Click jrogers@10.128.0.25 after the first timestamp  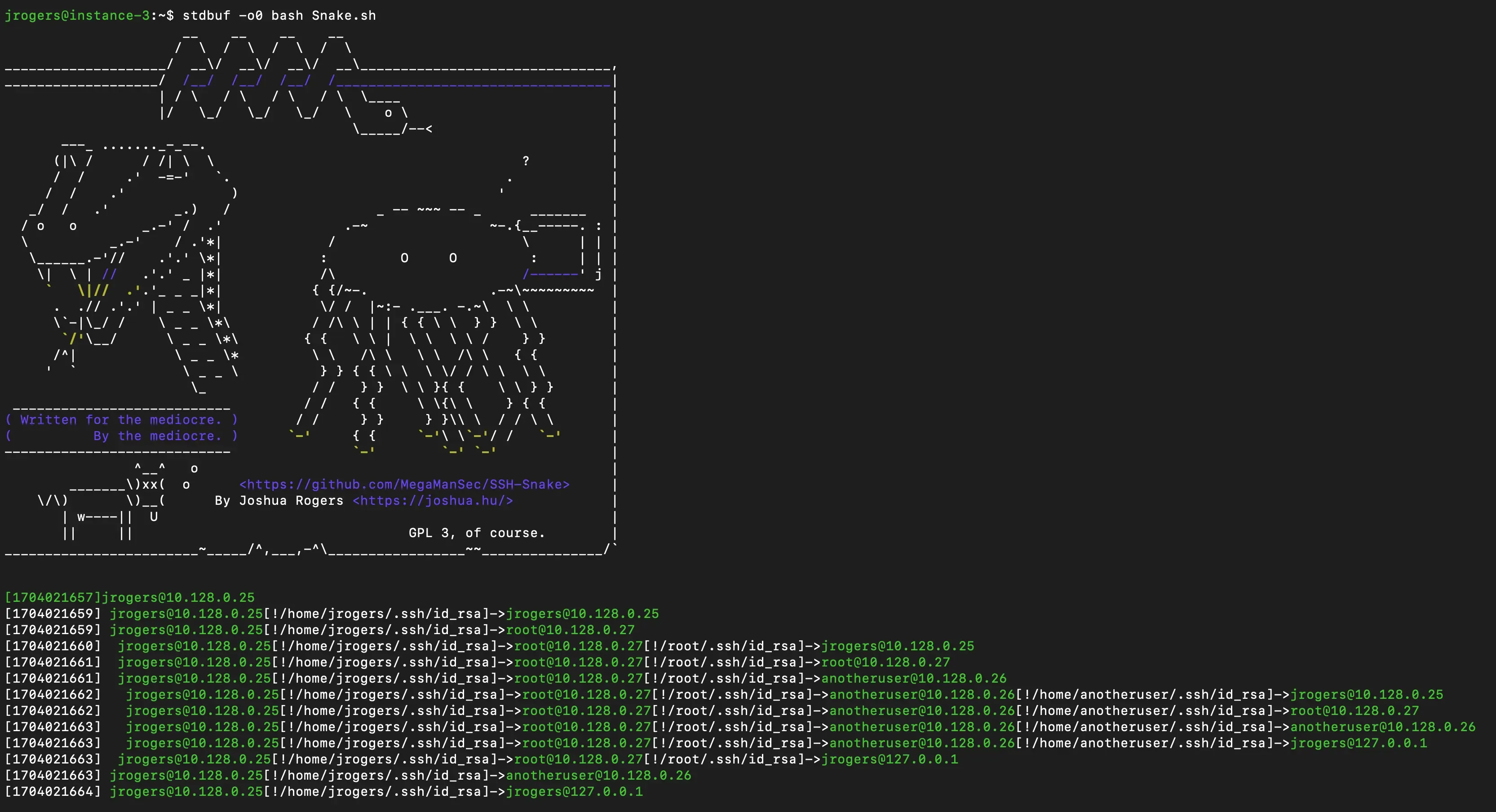pyautogui.click(x=178, y=597)
